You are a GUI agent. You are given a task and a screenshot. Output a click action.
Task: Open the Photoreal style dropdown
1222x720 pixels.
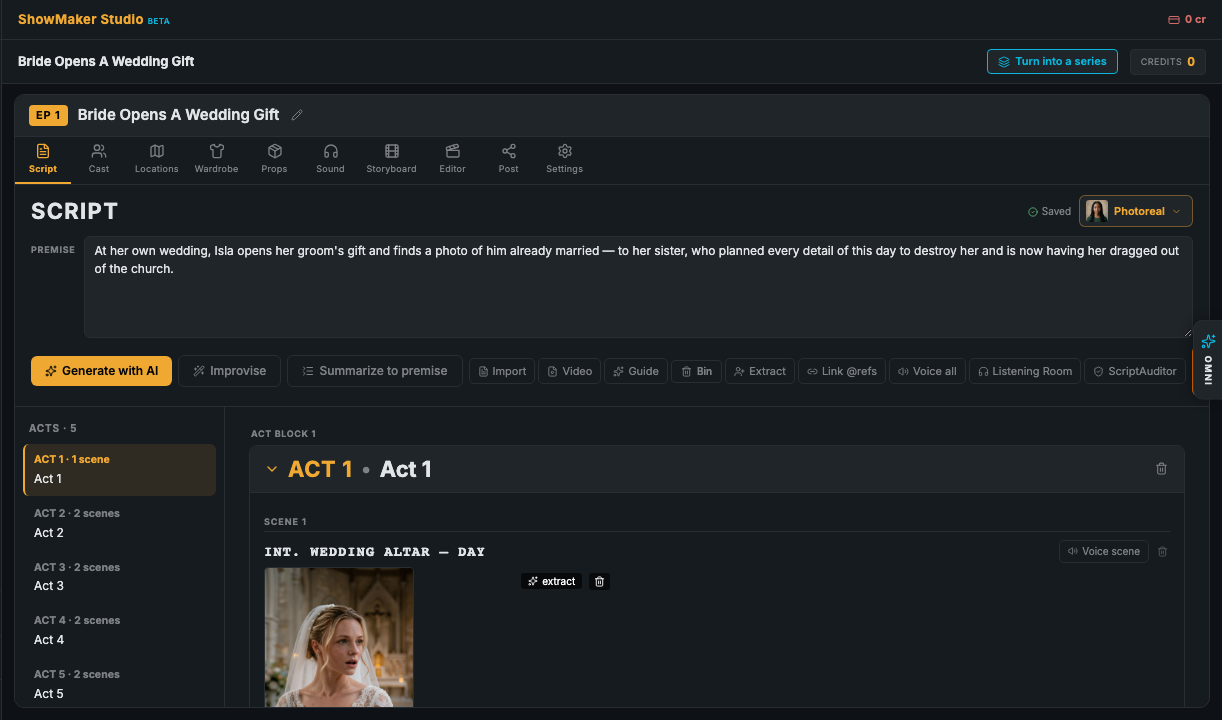(x=1135, y=211)
